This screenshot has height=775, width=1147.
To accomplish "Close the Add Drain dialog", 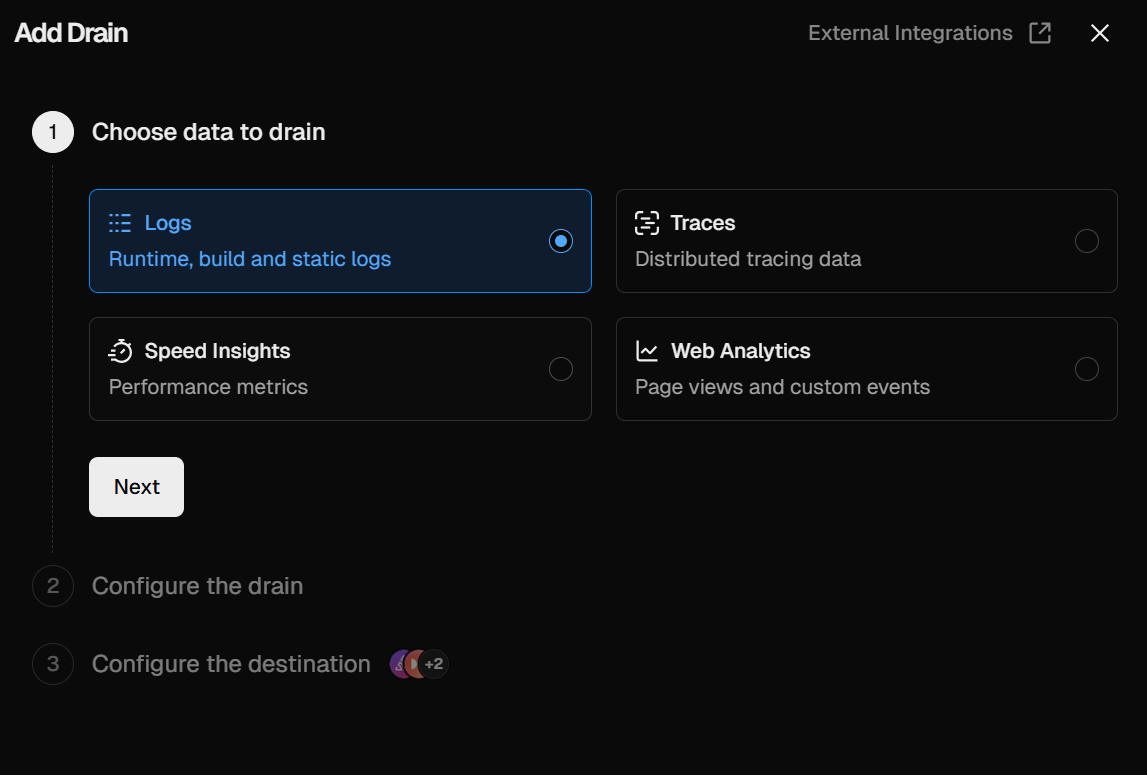I will (x=1100, y=33).
